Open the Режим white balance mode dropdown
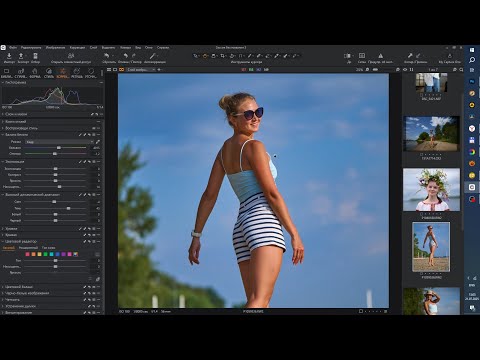This screenshot has height=360, width=480. [59, 142]
